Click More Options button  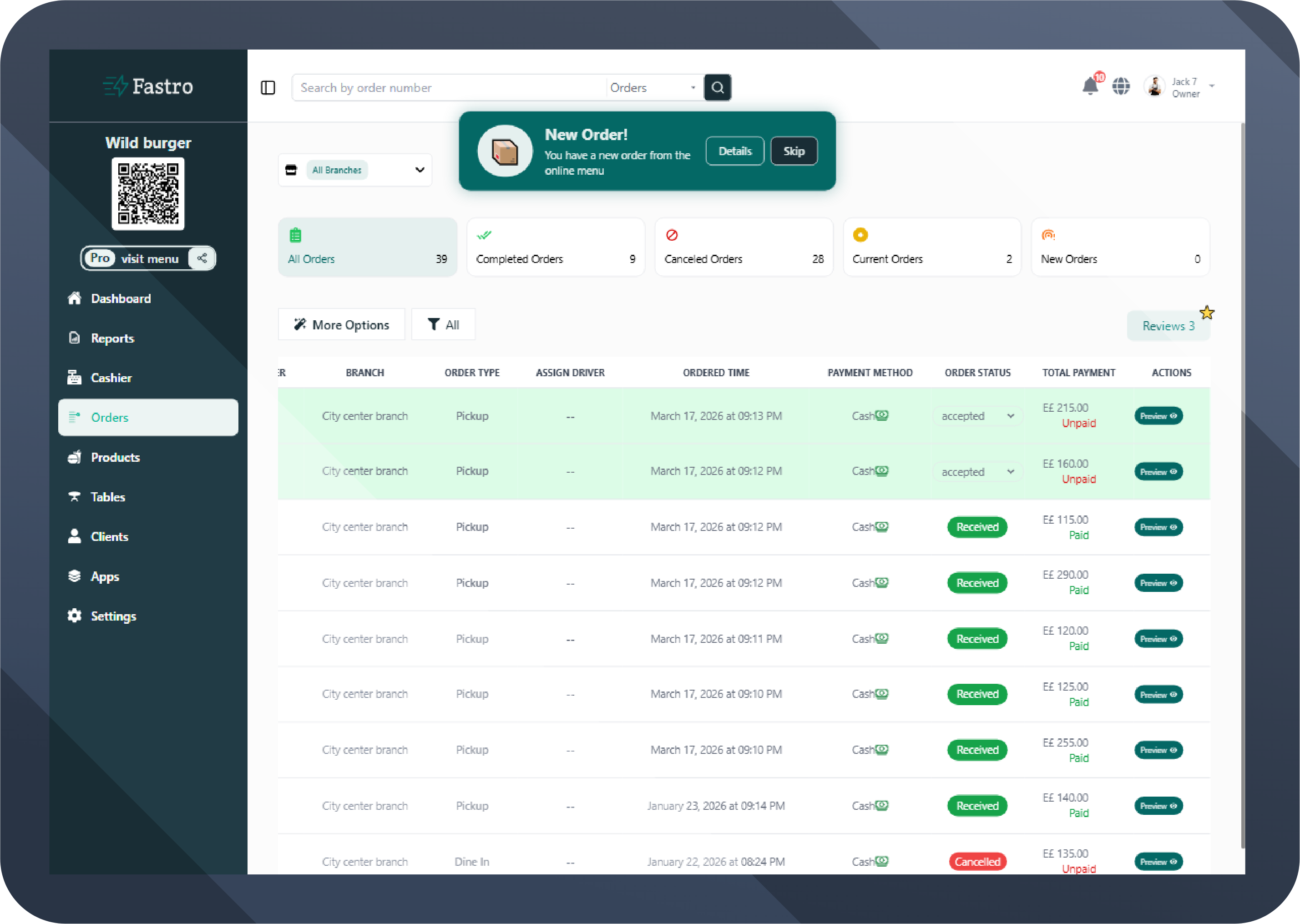pos(341,324)
